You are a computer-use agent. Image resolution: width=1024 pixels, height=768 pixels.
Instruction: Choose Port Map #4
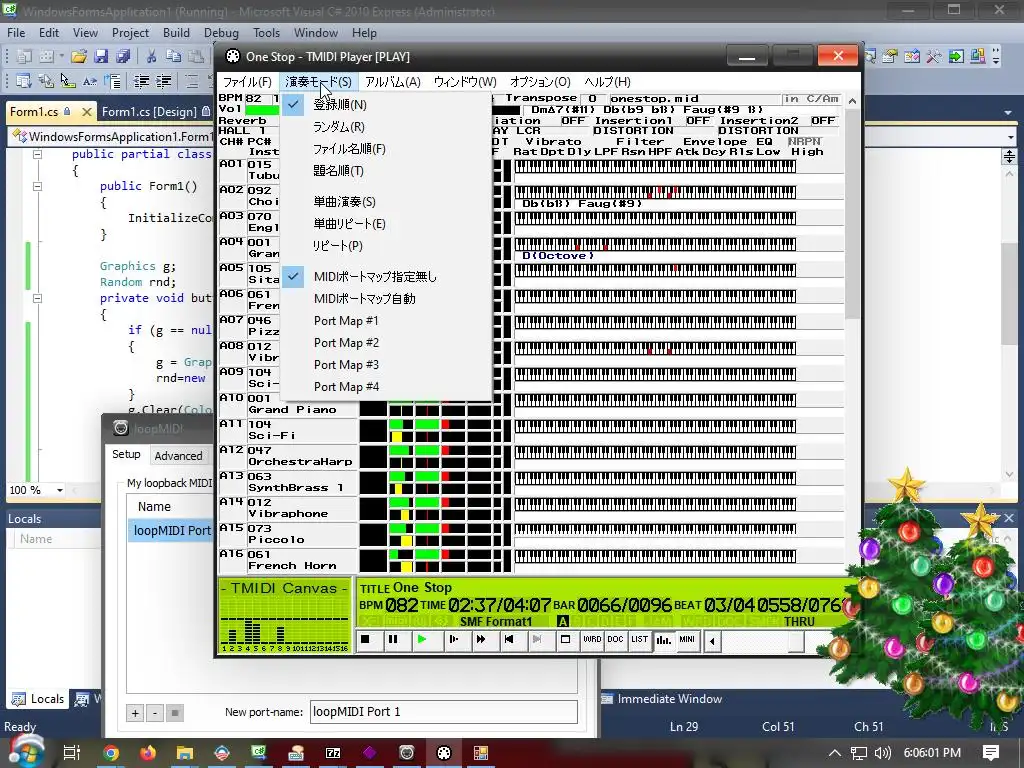[x=387, y=387]
